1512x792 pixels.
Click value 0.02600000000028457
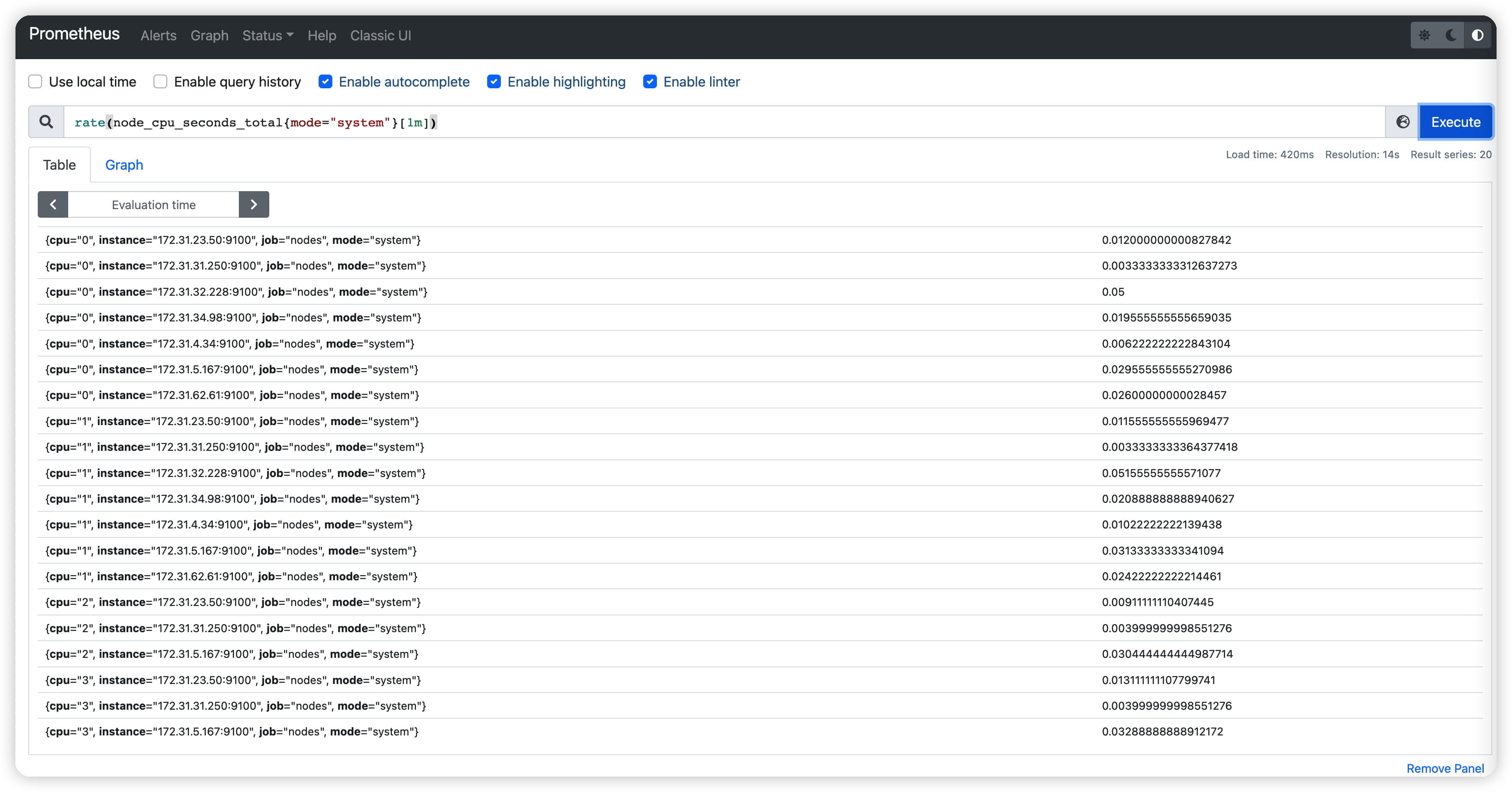click(1164, 396)
